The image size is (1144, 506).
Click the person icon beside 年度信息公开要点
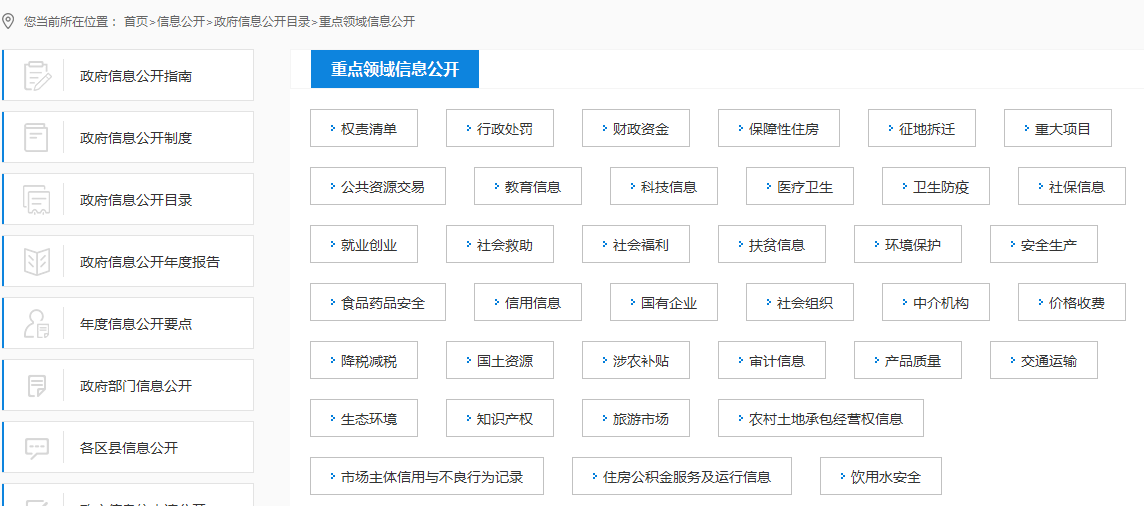[37, 324]
